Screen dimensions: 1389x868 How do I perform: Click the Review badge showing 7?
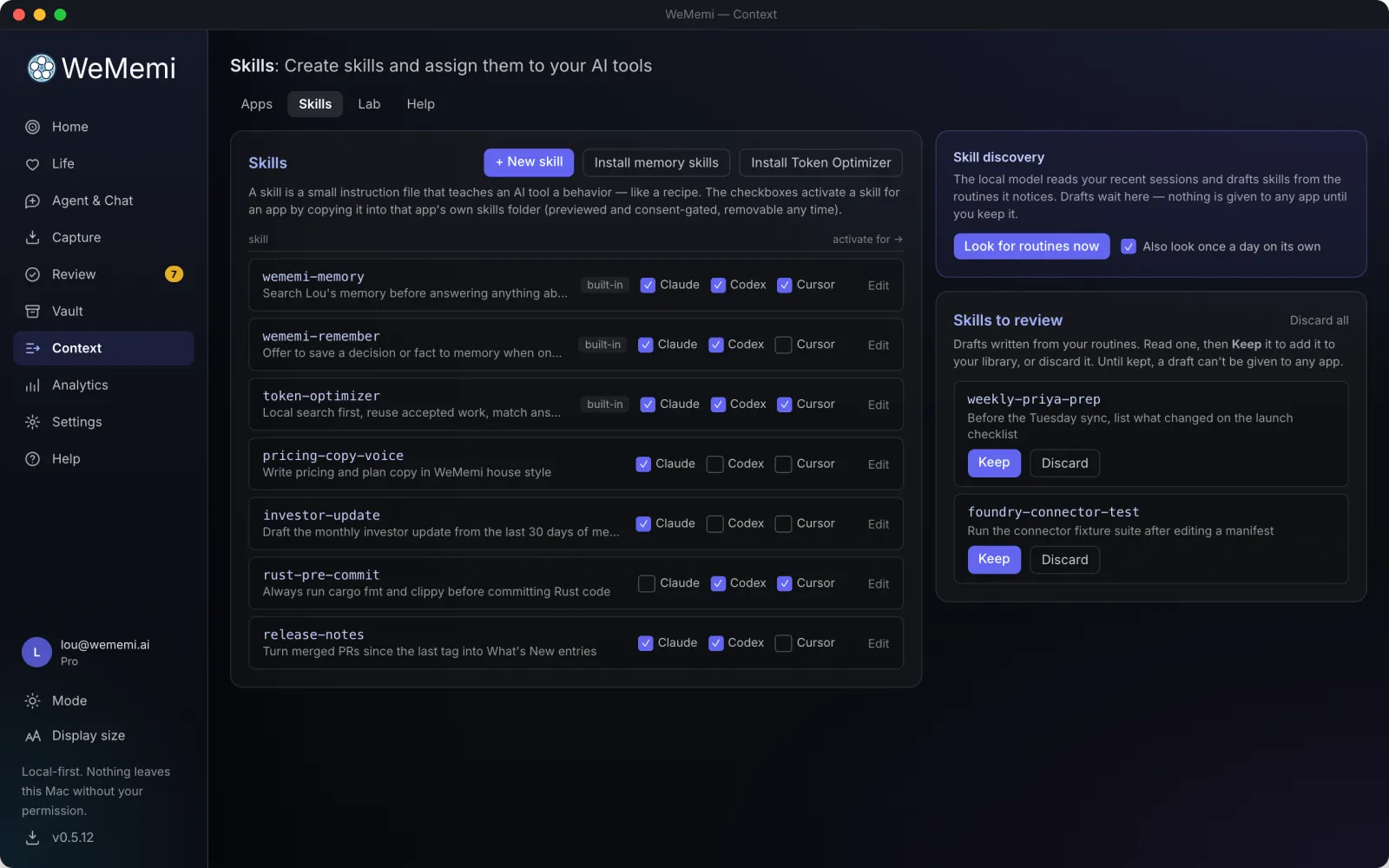pyautogui.click(x=174, y=274)
